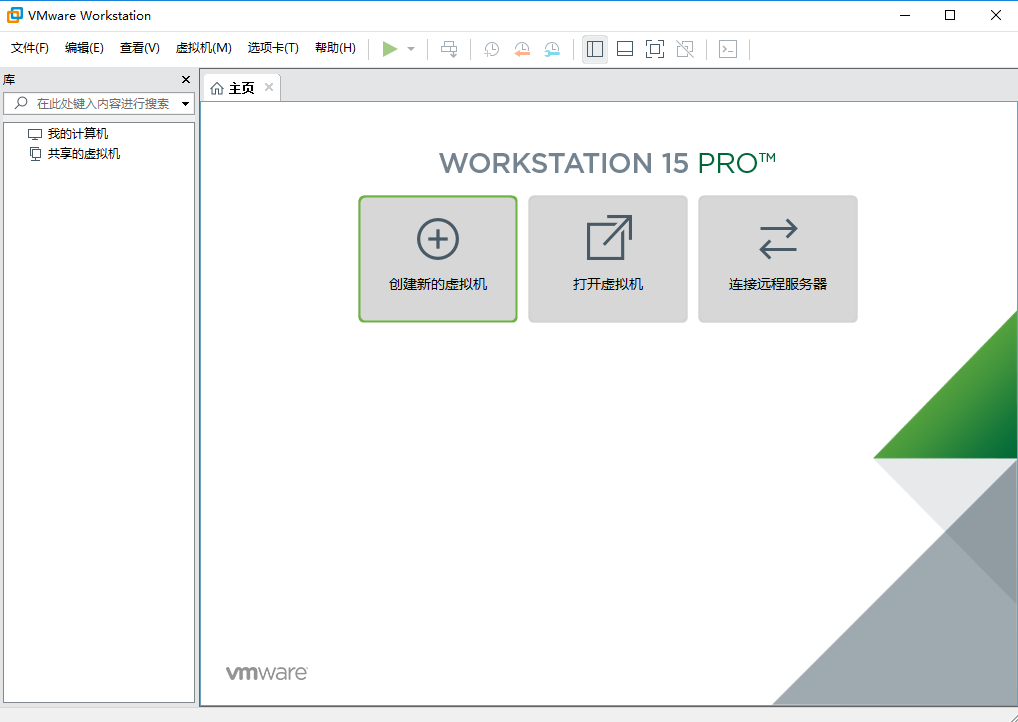This screenshot has width=1018, height=722.
Task: Click the take snapshot clock icon
Action: click(491, 49)
